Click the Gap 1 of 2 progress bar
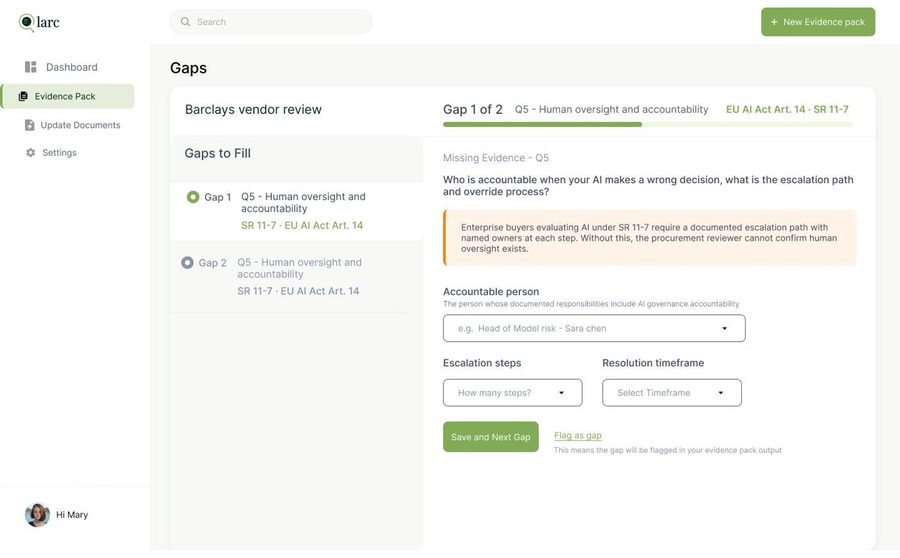Screen dimensions: 900x558 [647, 125]
